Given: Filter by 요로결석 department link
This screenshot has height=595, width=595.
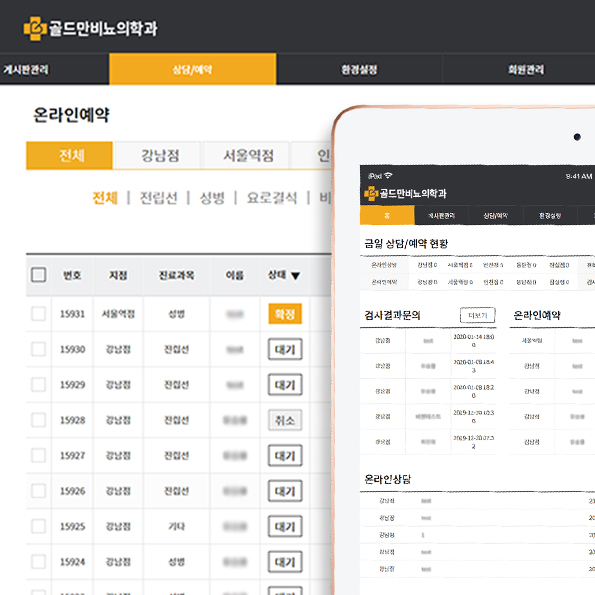Looking at the screenshot, I should 272,198.
